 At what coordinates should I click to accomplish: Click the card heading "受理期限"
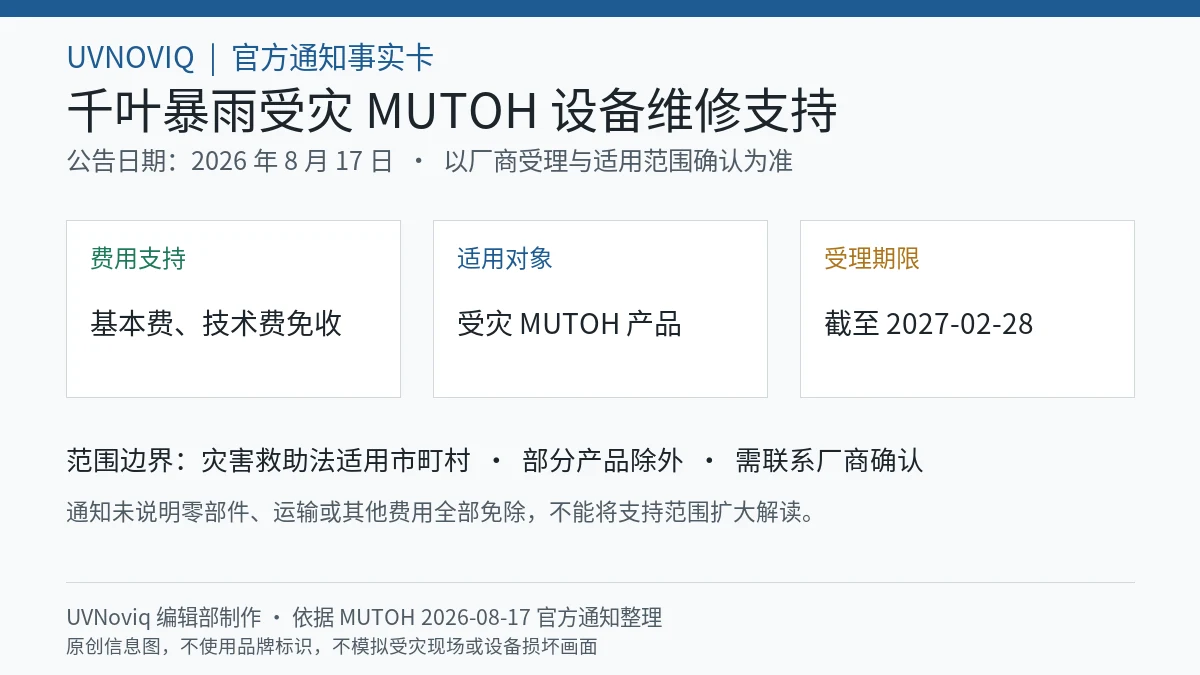(872, 258)
